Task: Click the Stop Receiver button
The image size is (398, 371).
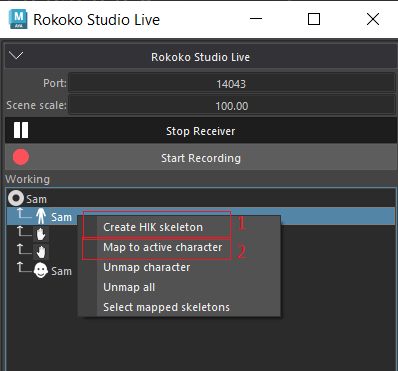Action: [200, 131]
